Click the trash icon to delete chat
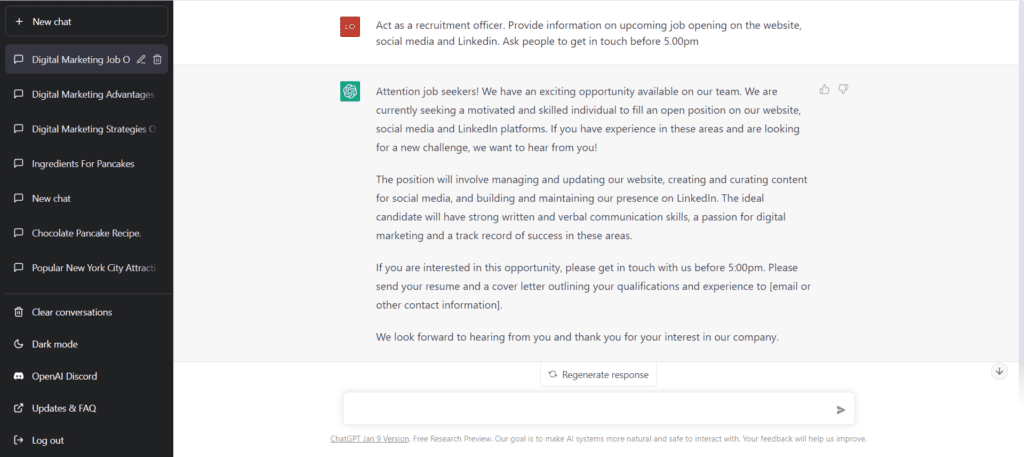1024x457 pixels. click(157, 59)
